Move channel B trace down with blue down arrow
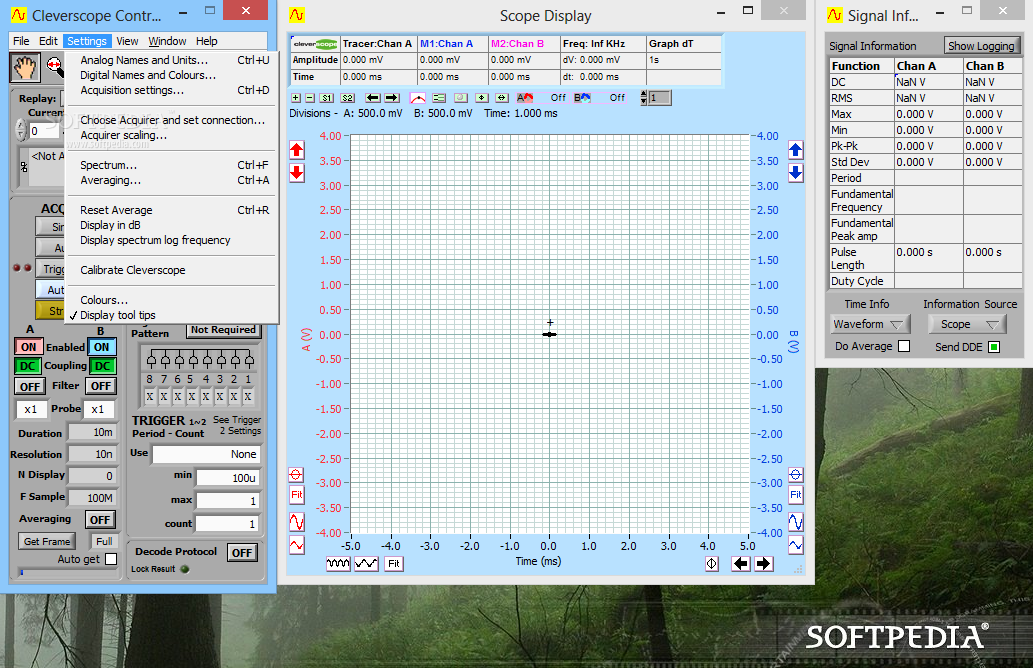 (x=796, y=173)
